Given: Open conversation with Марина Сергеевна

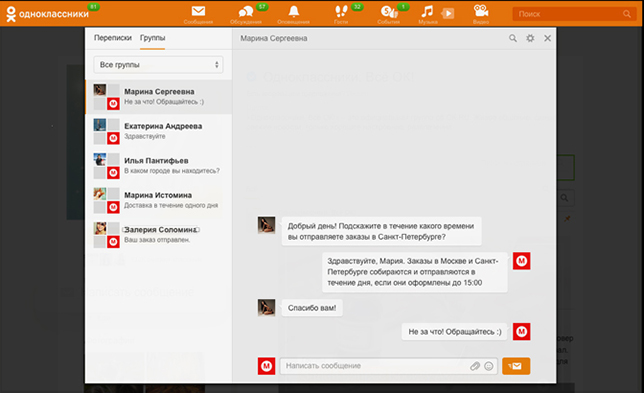Looking at the screenshot, I should tap(159, 97).
